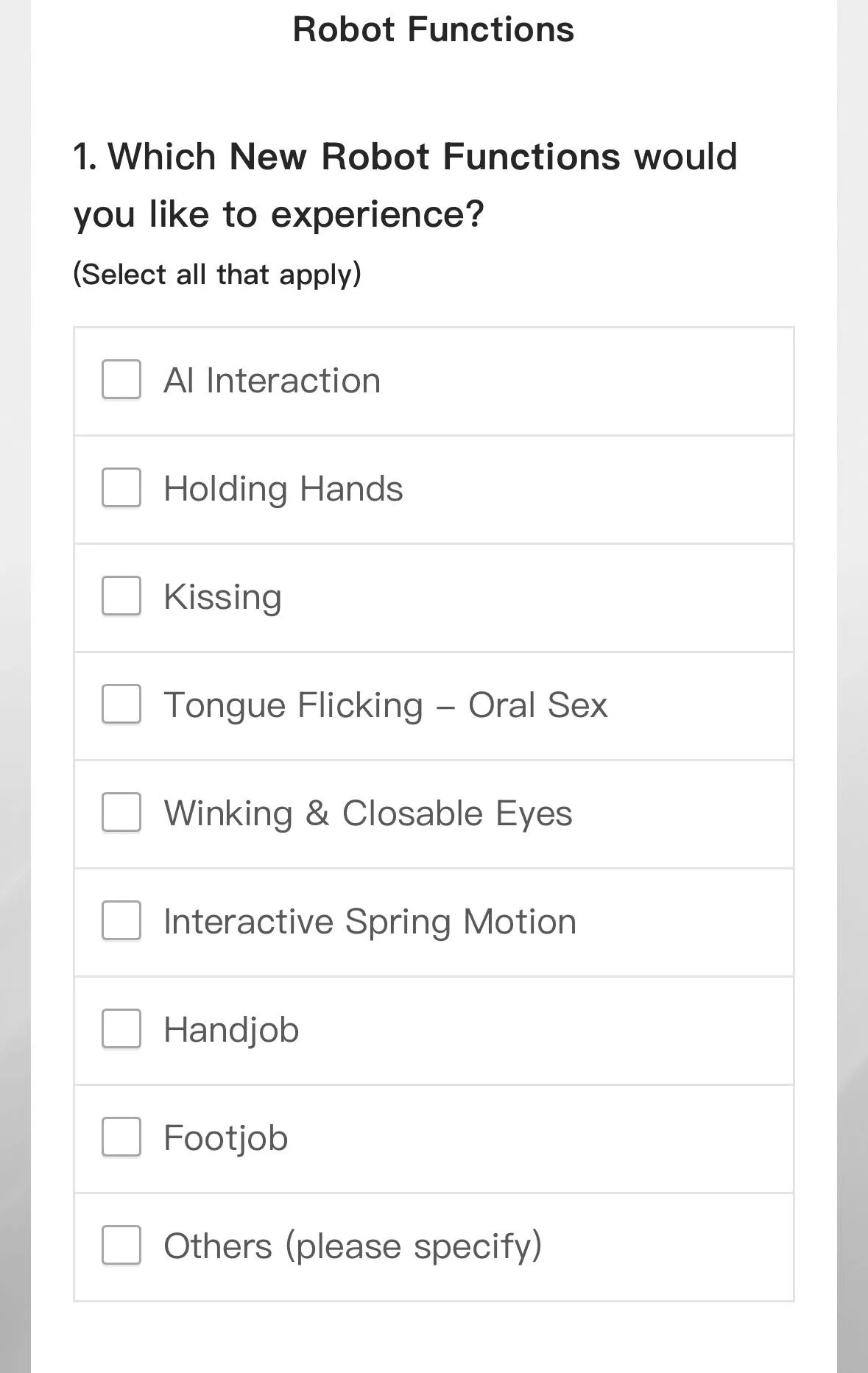Select the Tongue Flicking option checkbox
Viewport: 868px width, 1373px height.
(121, 704)
